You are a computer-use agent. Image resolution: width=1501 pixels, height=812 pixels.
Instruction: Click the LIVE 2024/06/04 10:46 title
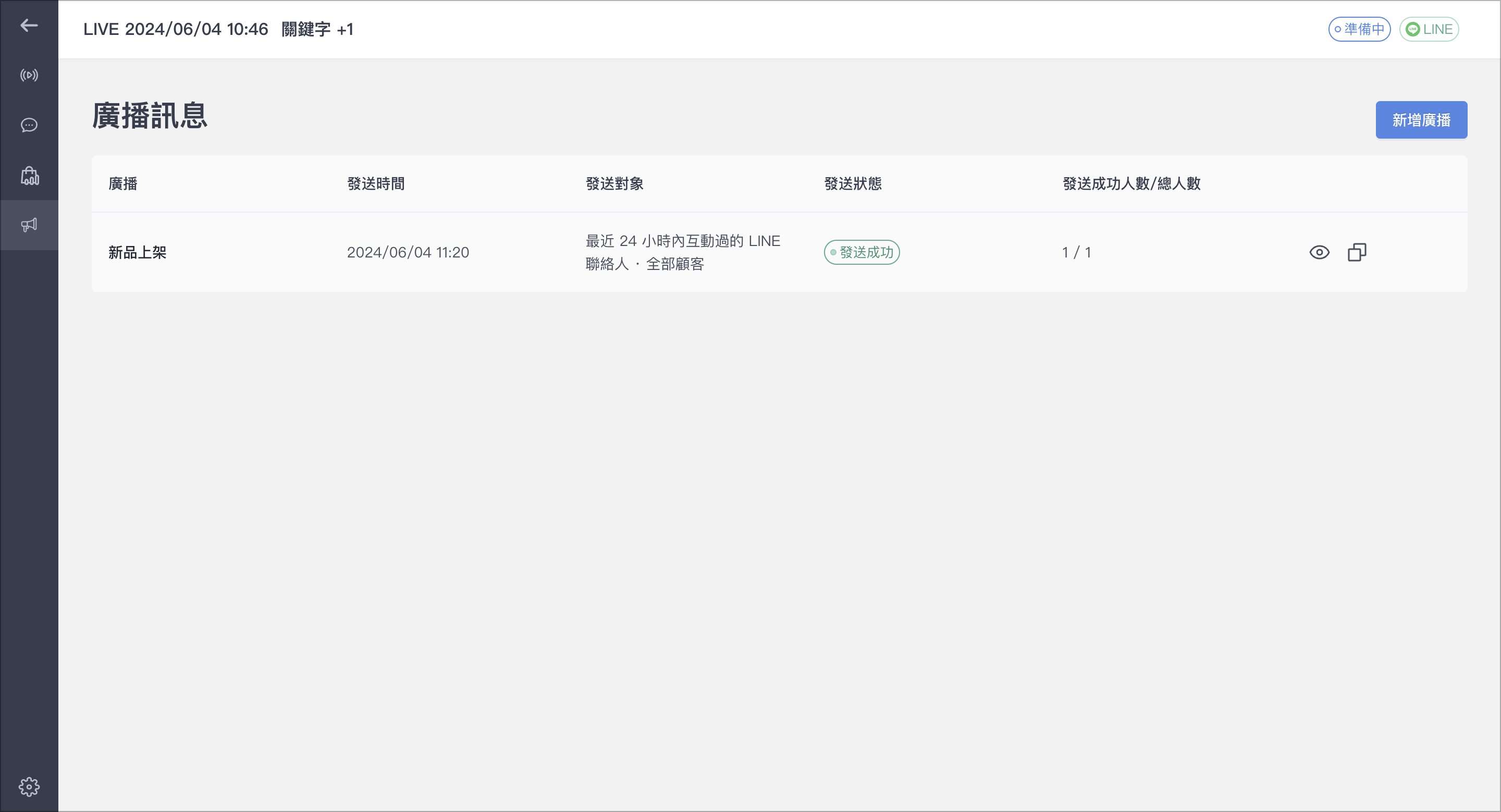[176, 29]
